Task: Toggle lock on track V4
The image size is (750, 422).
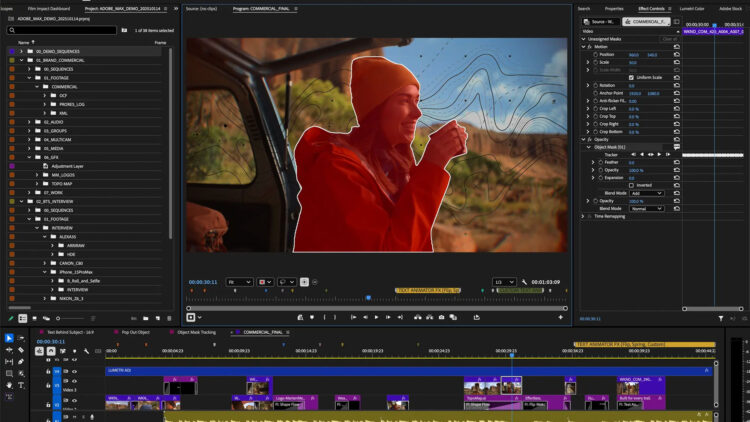Action: pos(48,371)
